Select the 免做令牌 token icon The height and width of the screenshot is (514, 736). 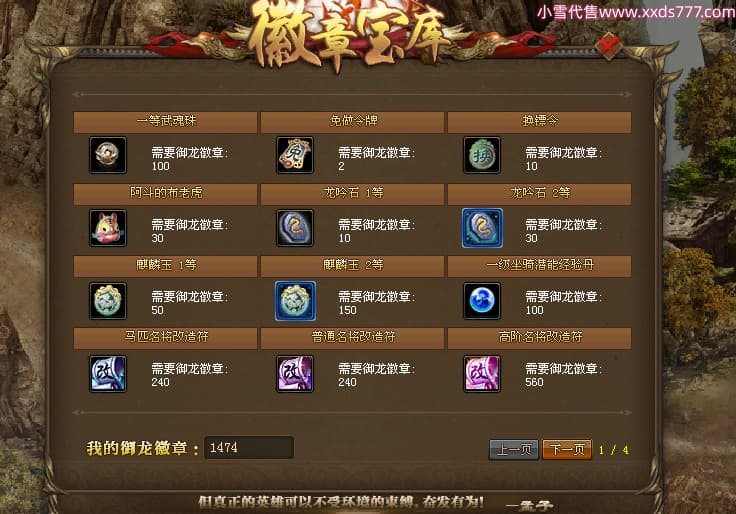click(295, 155)
